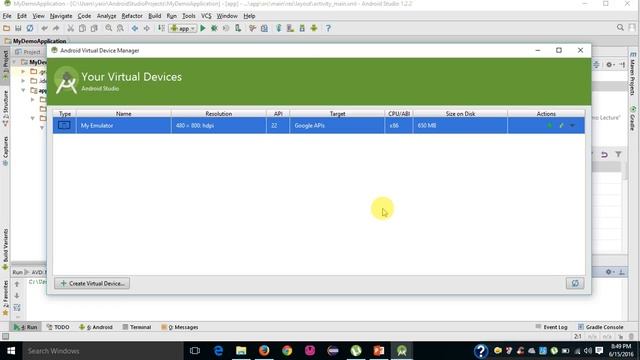The width and height of the screenshot is (640, 360).
Task: Sort by Name column header
Action: pos(124,113)
